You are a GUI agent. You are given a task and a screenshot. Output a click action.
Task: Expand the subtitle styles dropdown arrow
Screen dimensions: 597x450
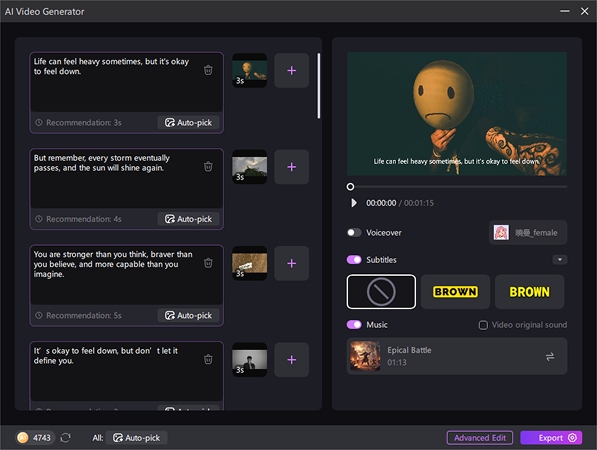560,260
